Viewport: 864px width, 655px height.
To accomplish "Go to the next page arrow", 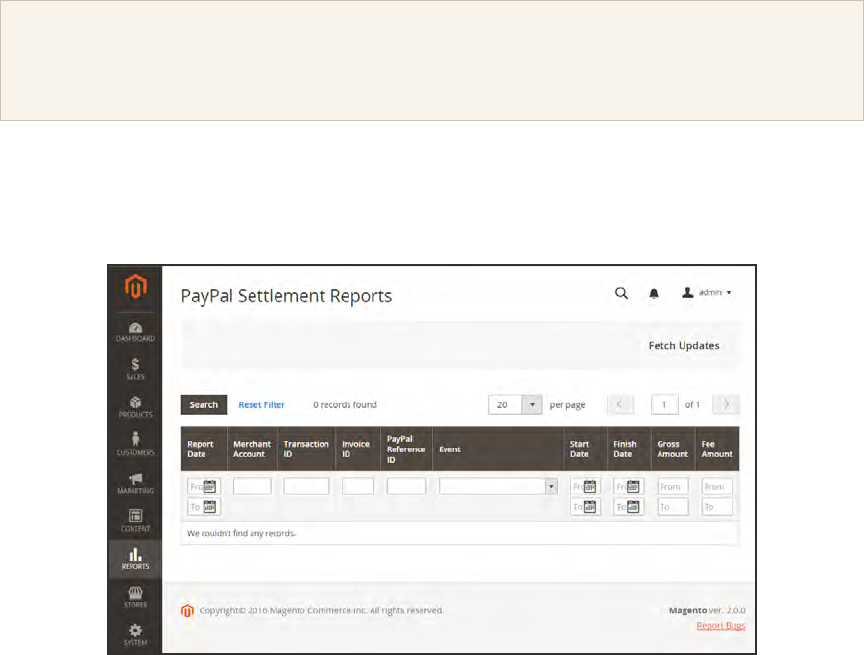I will point(726,405).
